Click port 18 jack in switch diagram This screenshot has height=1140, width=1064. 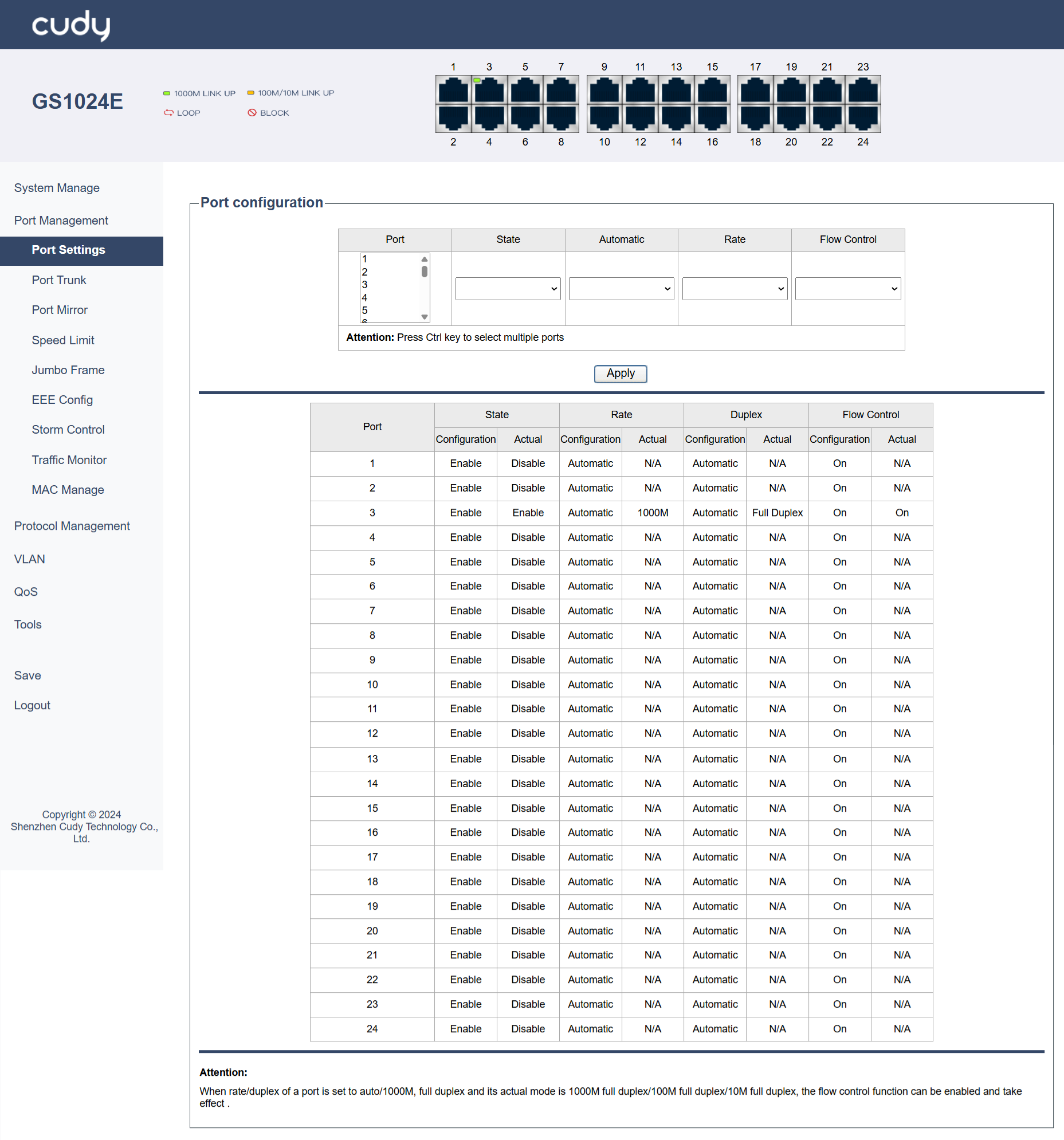pyautogui.click(x=755, y=117)
